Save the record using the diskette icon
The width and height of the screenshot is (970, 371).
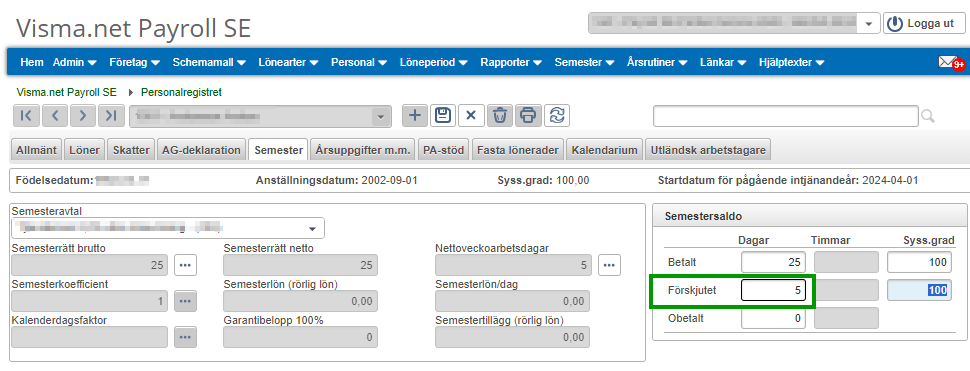tap(442, 115)
